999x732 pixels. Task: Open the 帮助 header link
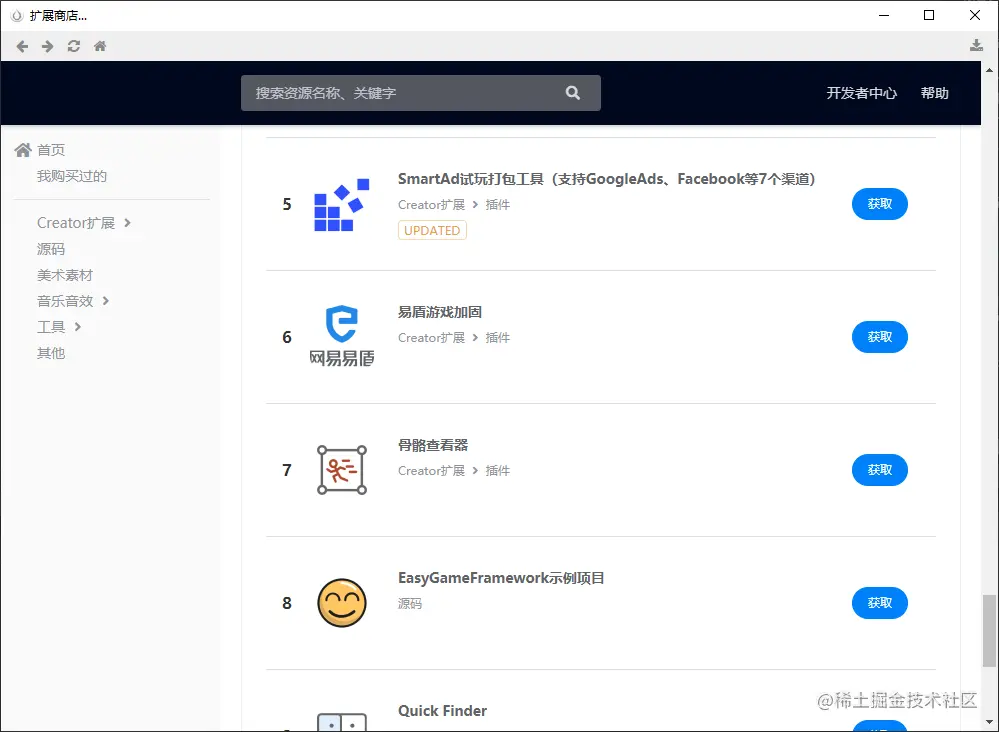pos(935,93)
